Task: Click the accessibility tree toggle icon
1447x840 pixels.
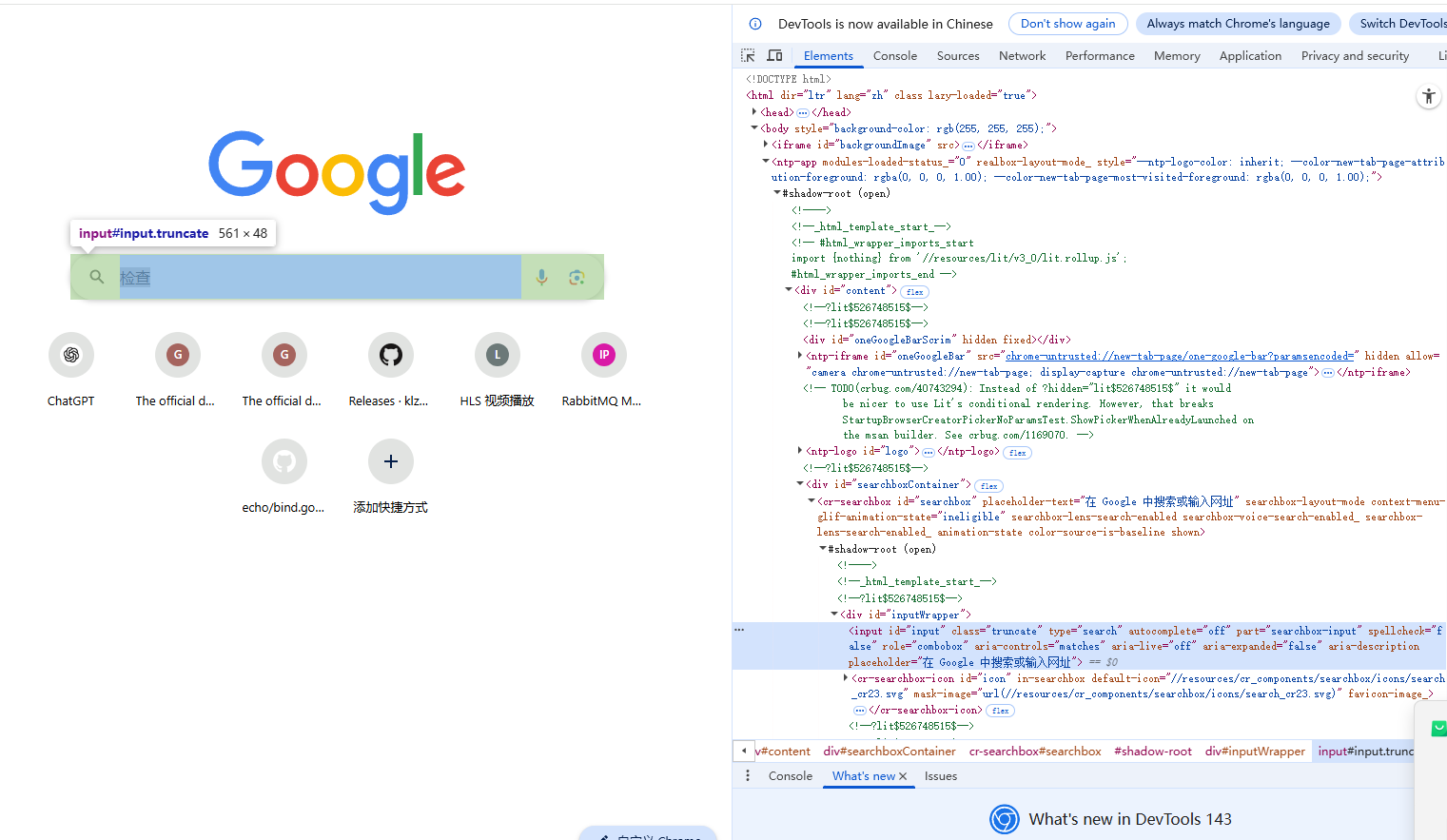Action: 1428,96
